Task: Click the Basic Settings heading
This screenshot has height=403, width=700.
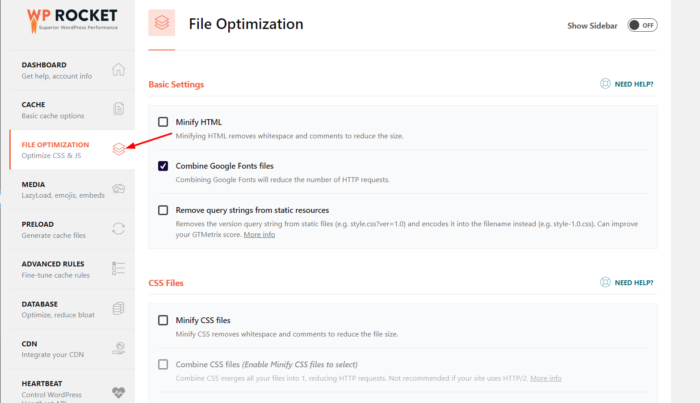Action: click(x=176, y=84)
